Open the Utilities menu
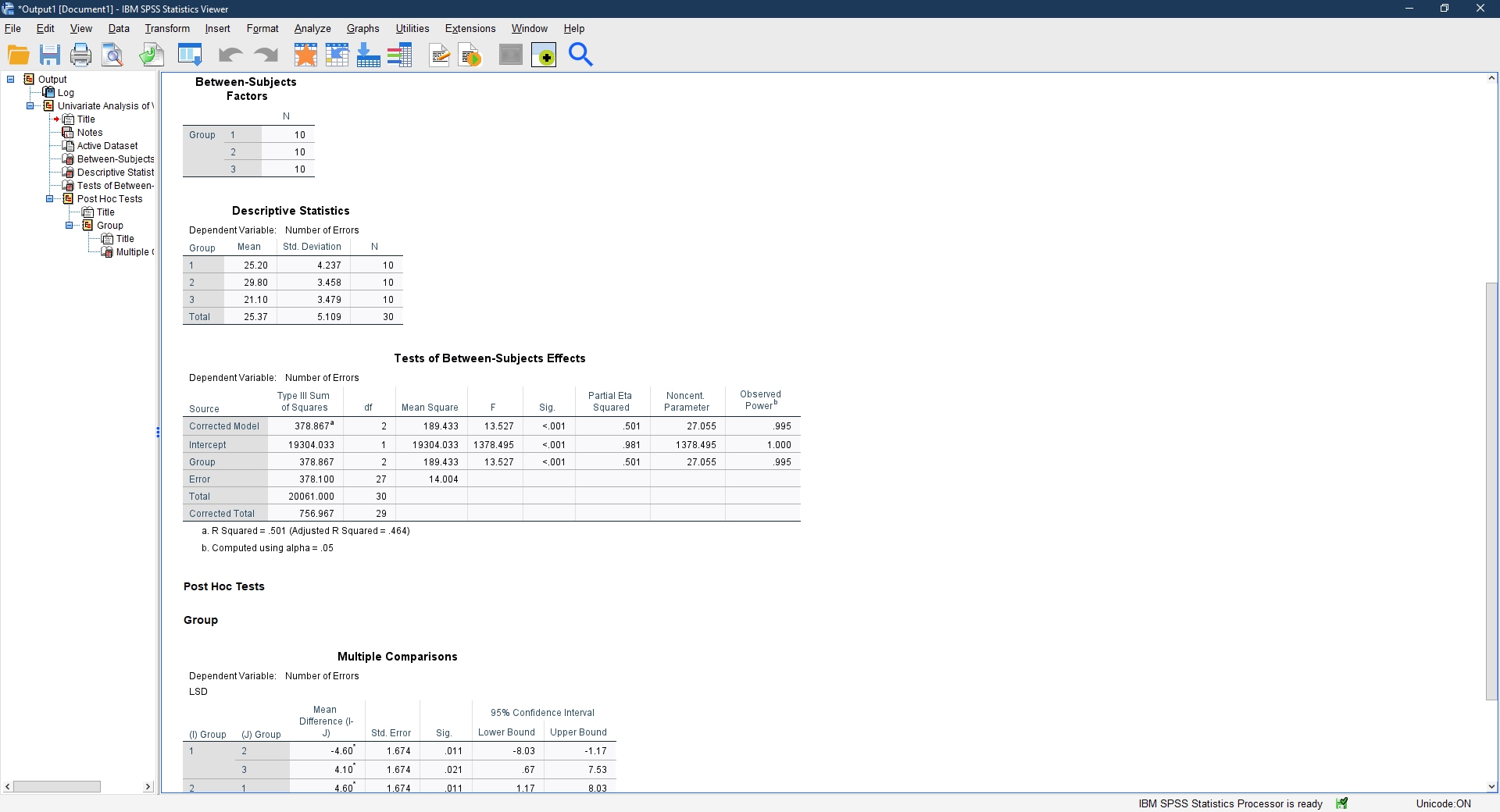The height and width of the screenshot is (812, 1500). pos(412,28)
